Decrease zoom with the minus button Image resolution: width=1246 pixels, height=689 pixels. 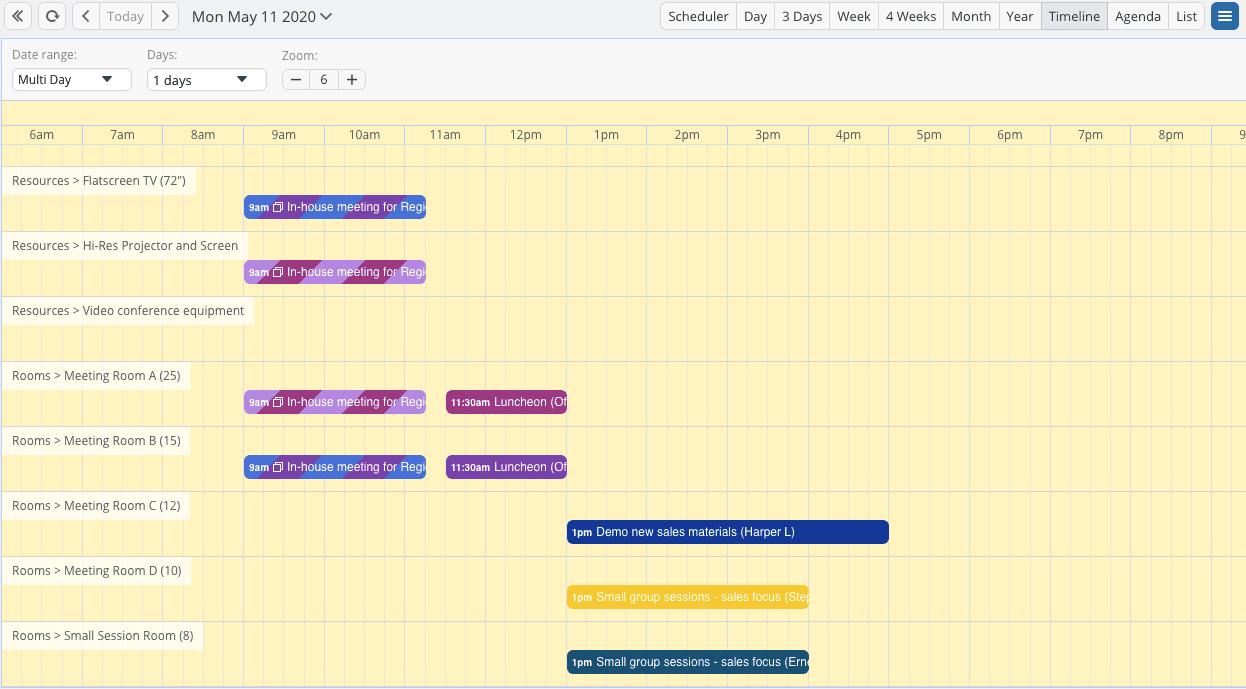(x=296, y=80)
